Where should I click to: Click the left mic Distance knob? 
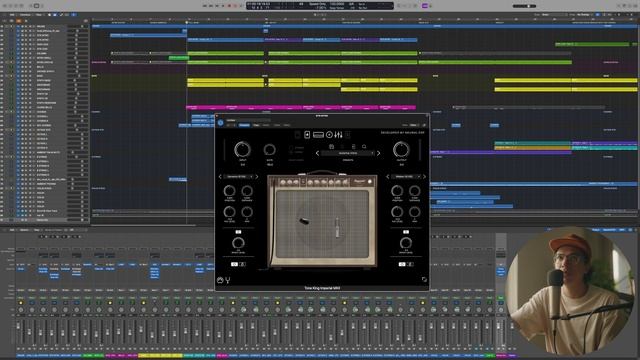(247, 191)
